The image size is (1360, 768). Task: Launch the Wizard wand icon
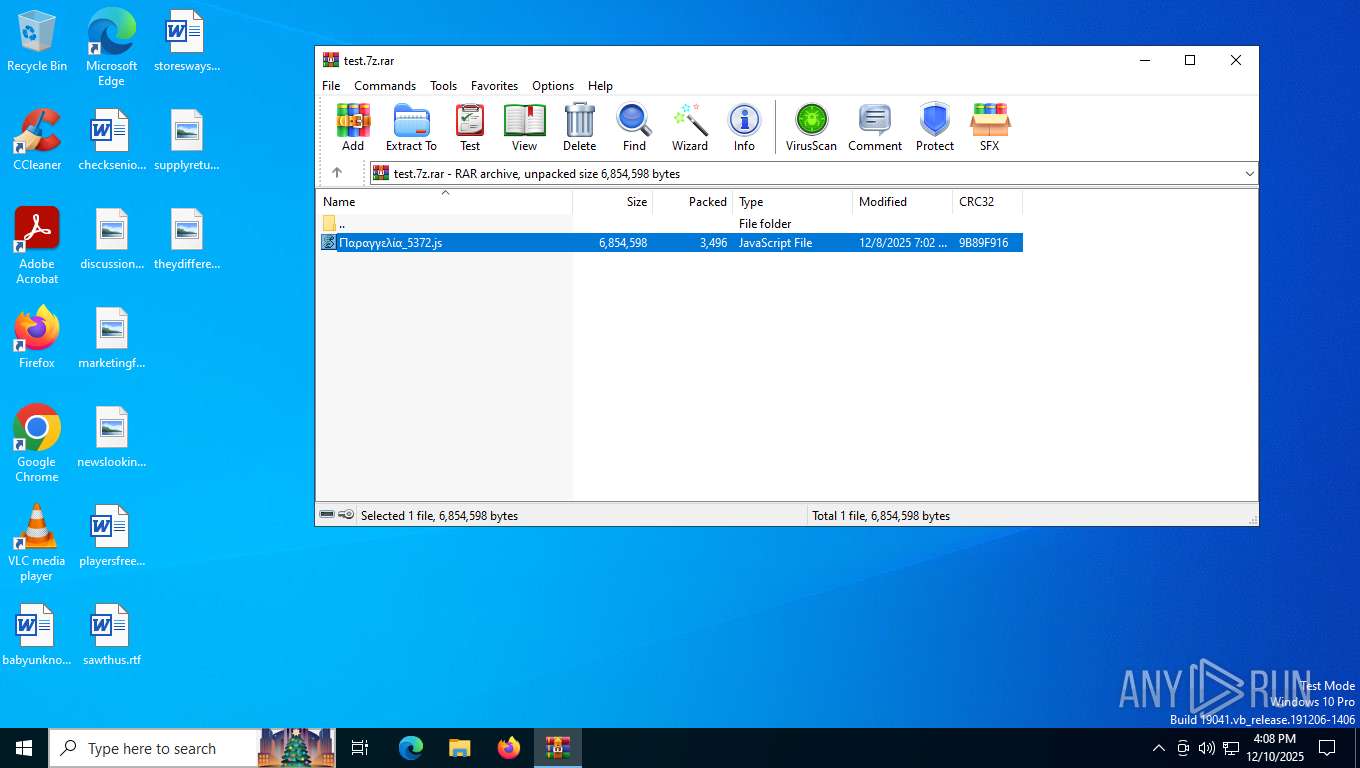pos(689,127)
